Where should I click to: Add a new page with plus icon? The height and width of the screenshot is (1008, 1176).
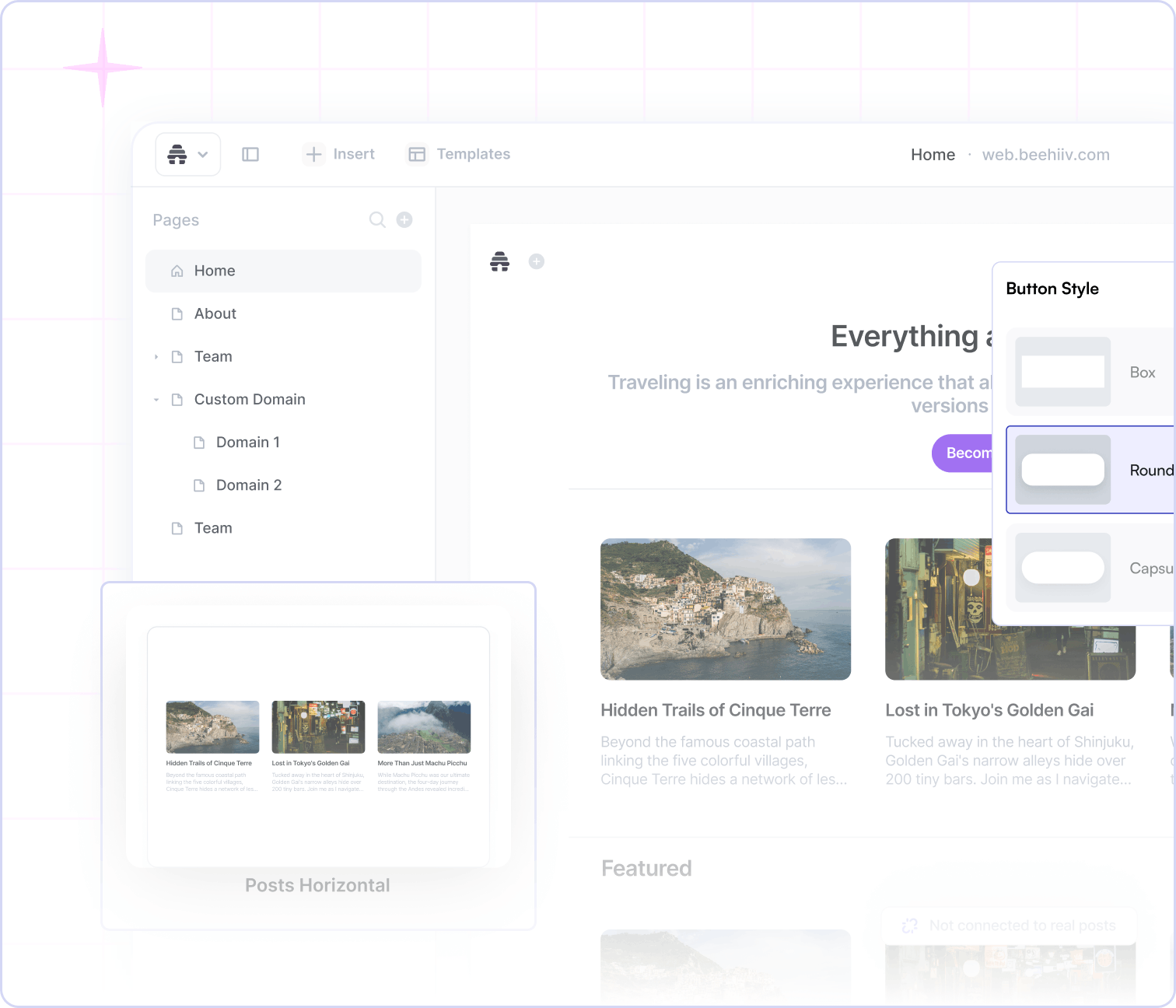tap(404, 219)
